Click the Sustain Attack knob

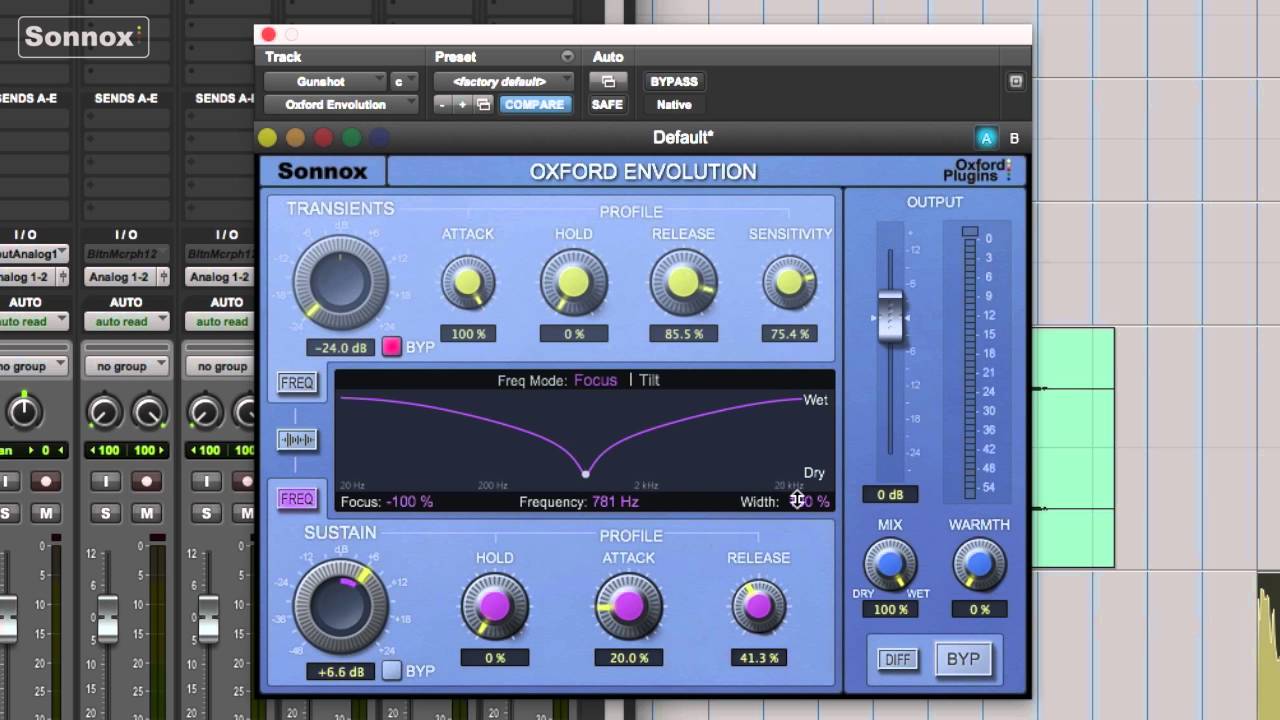[x=629, y=606]
